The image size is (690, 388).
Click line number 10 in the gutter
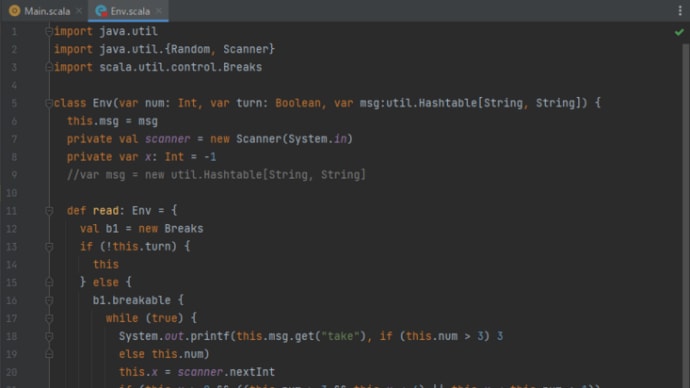11,193
